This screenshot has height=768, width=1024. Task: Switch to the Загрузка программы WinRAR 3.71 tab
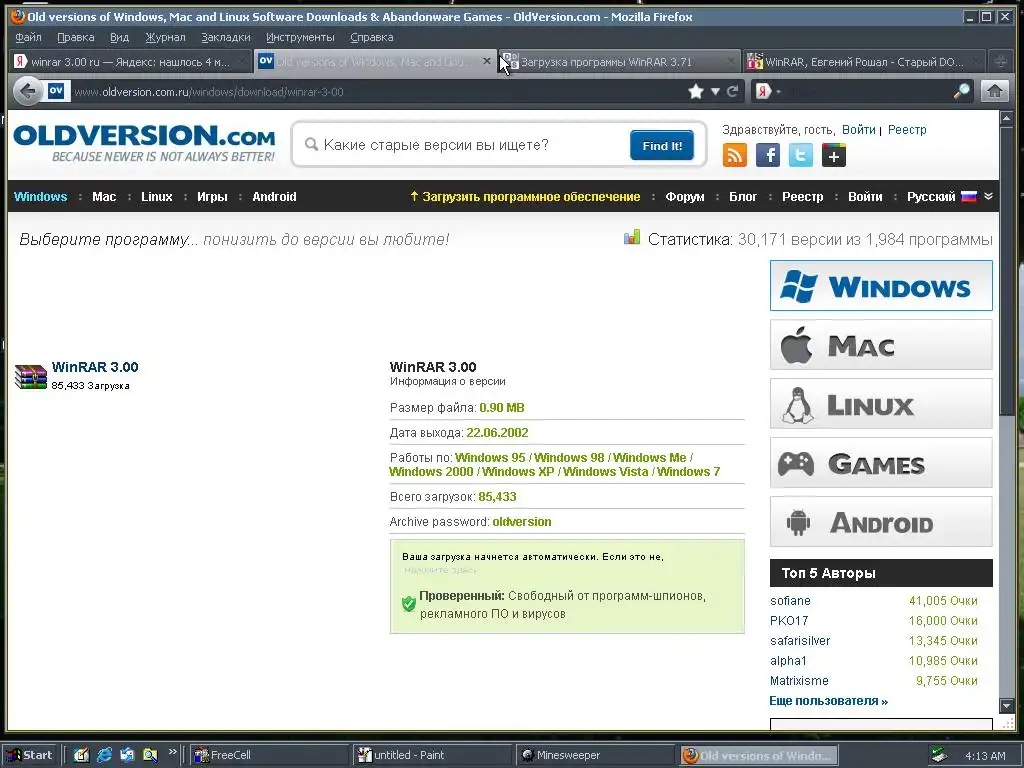click(x=619, y=61)
